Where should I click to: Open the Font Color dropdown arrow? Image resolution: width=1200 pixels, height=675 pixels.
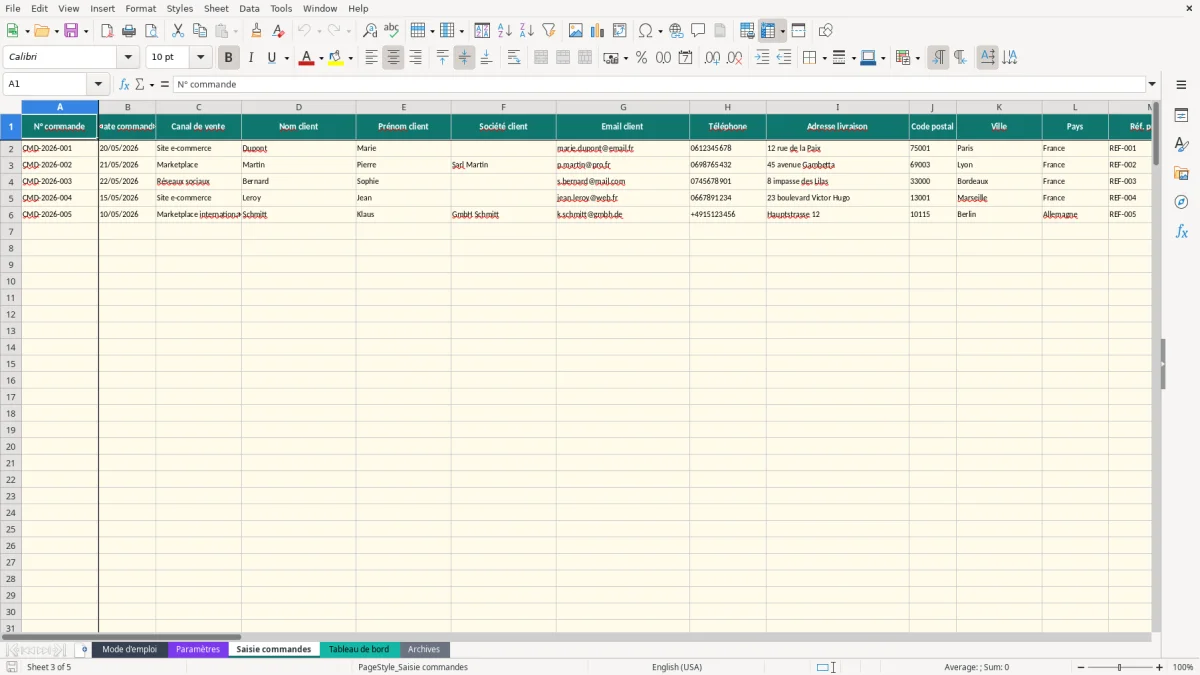point(321,58)
